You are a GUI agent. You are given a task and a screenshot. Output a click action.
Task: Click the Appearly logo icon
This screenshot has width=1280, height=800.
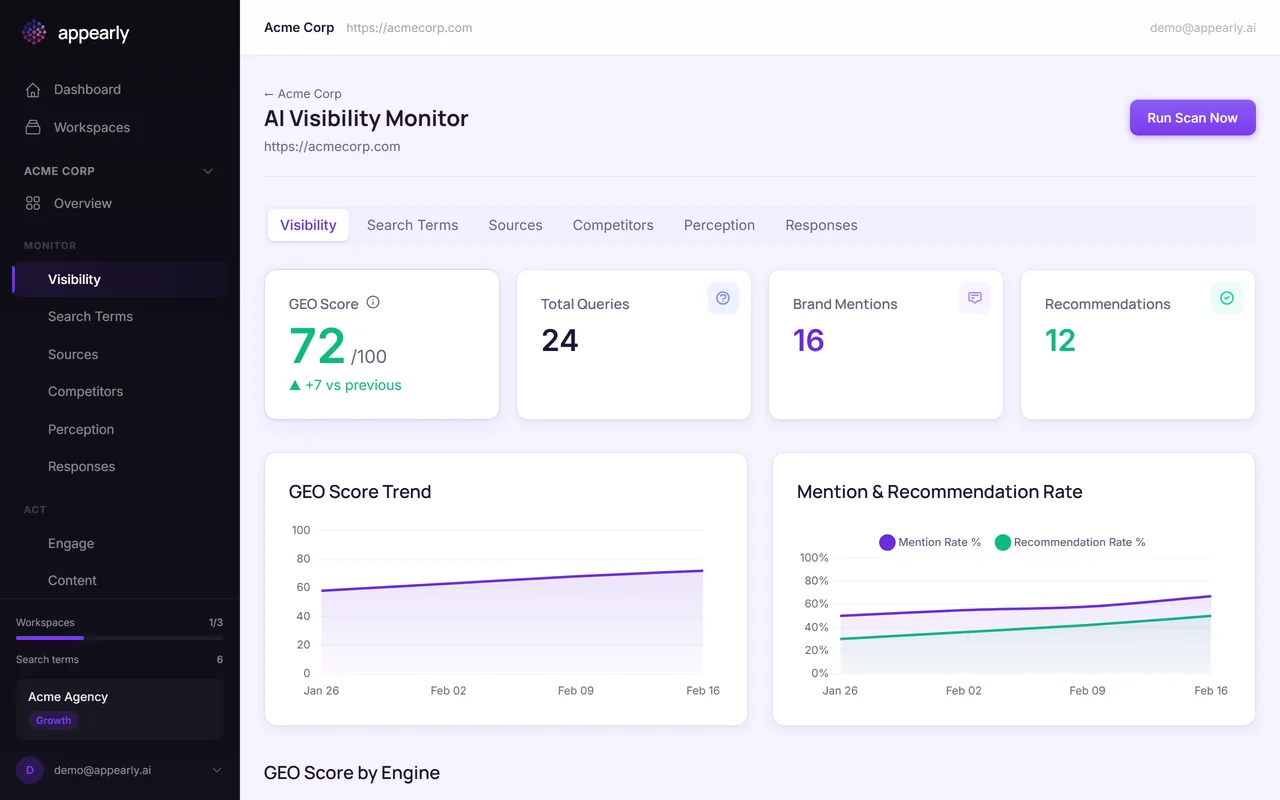pyautogui.click(x=34, y=33)
